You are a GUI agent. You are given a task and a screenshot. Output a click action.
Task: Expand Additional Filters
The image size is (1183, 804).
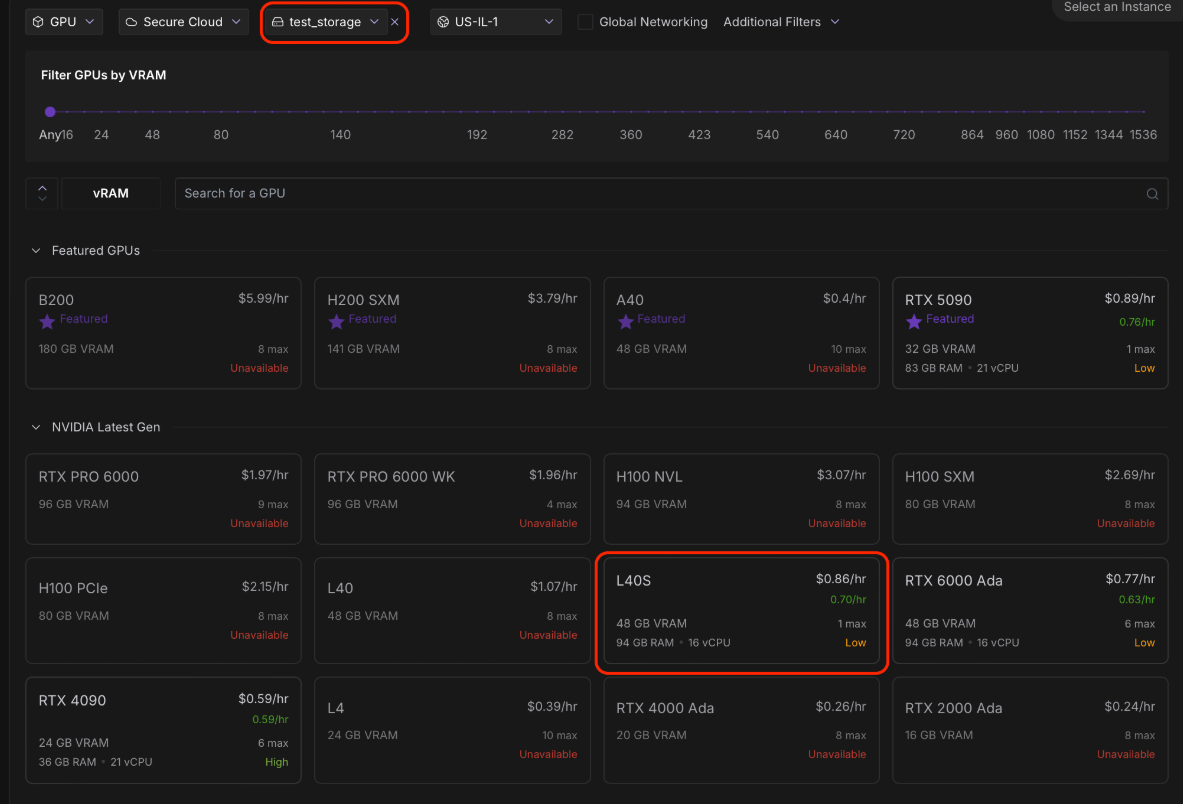pyautogui.click(x=781, y=22)
